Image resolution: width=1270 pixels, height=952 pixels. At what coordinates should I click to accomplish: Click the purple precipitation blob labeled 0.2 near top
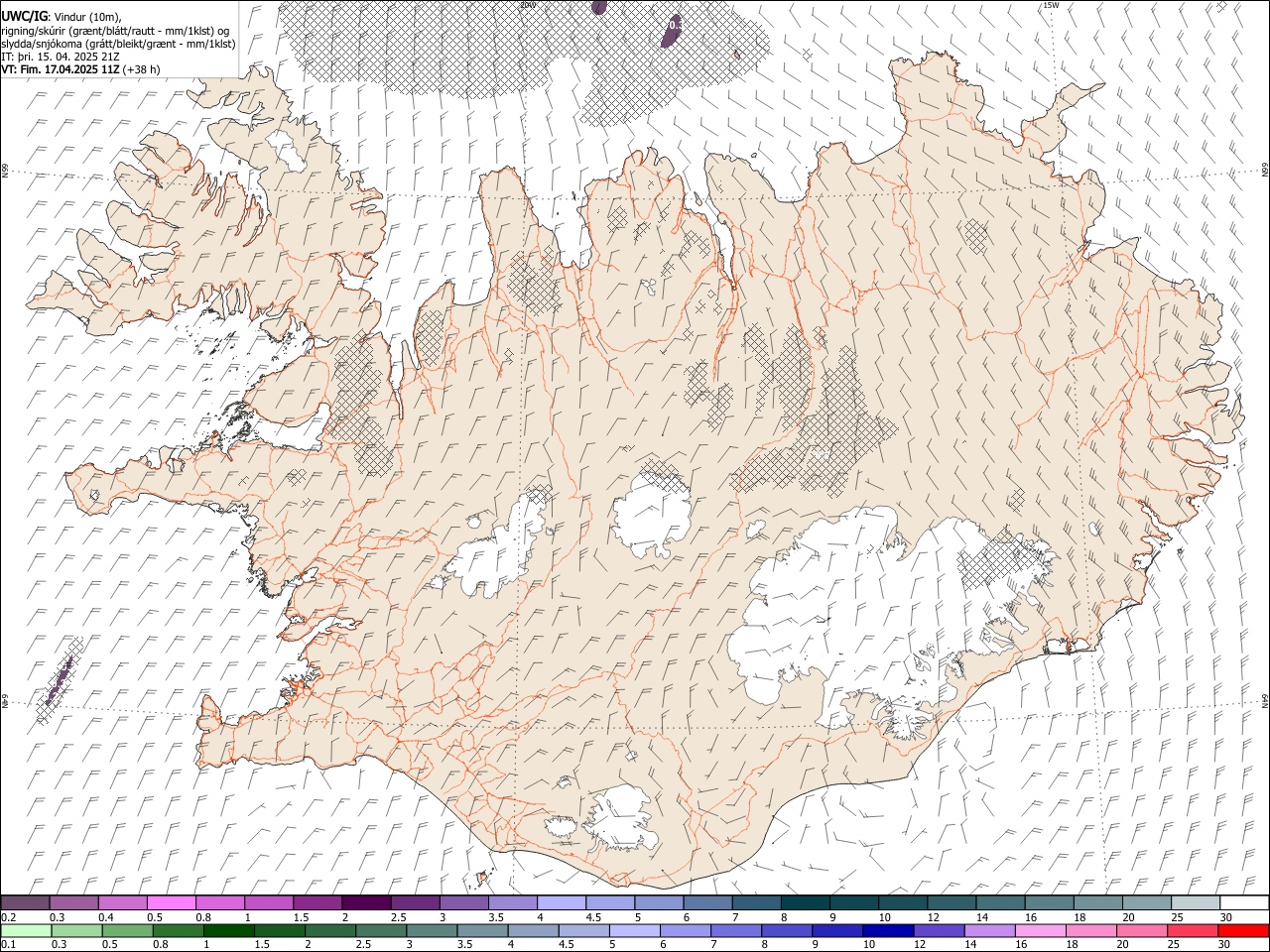coord(671,31)
